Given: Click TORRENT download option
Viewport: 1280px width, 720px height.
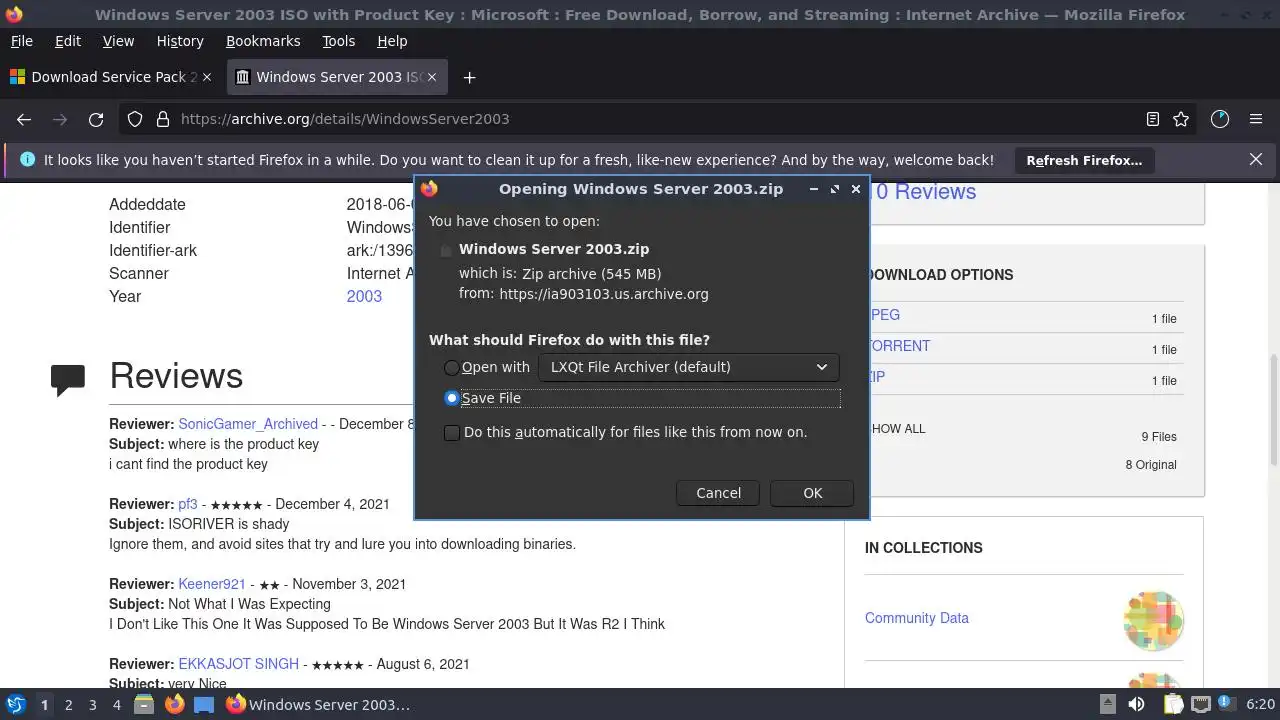Looking at the screenshot, I should coord(899,346).
